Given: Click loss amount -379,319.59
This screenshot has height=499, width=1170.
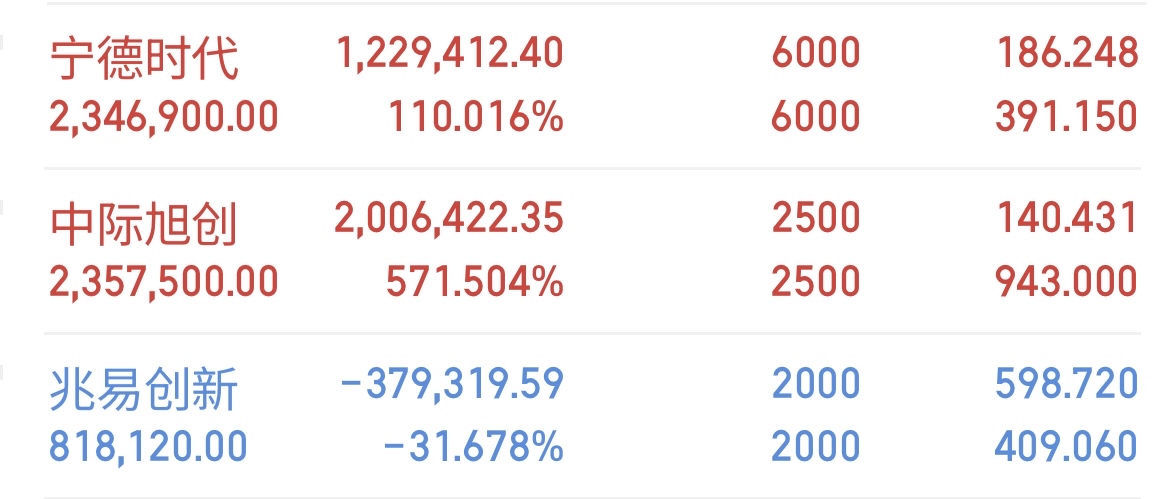Looking at the screenshot, I should 452,383.
